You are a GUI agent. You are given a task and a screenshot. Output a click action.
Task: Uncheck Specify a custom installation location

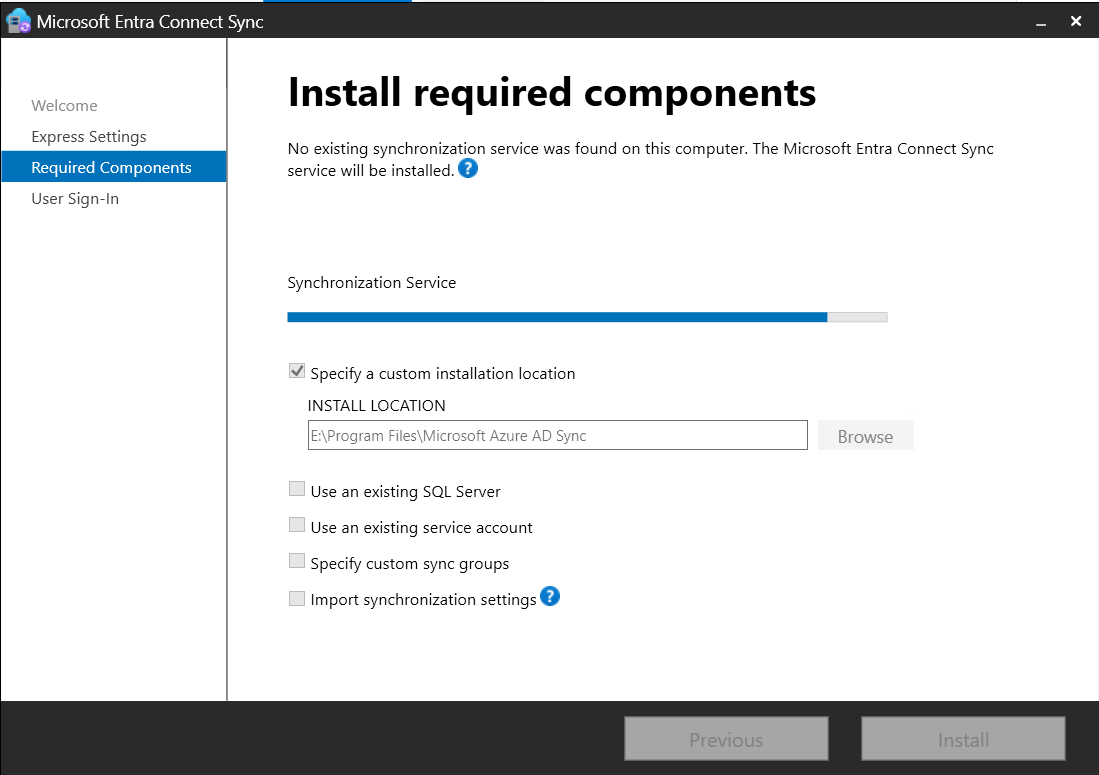(296, 370)
